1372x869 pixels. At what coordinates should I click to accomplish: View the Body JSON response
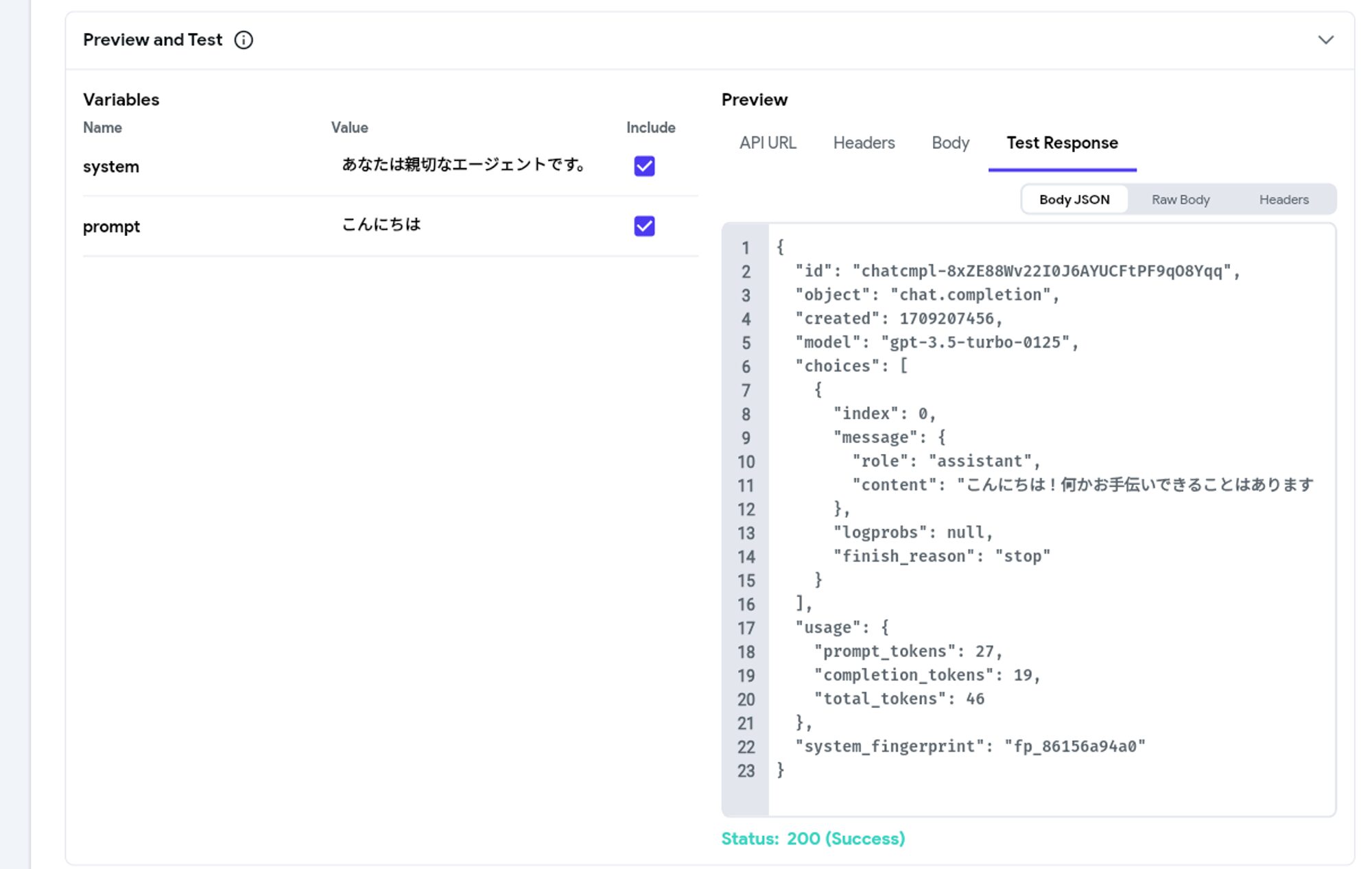click(1074, 199)
